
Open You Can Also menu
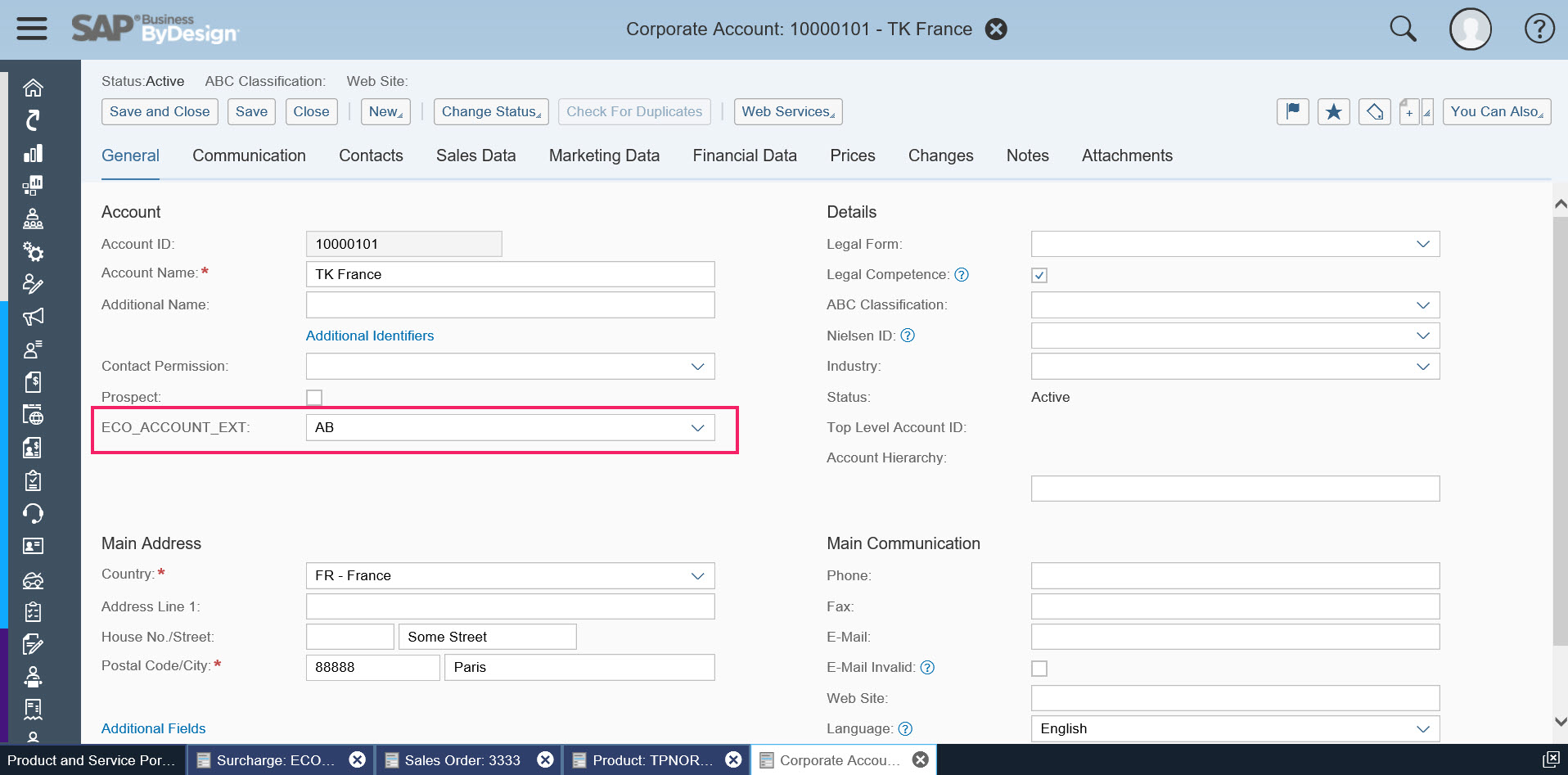point(1497,111)
